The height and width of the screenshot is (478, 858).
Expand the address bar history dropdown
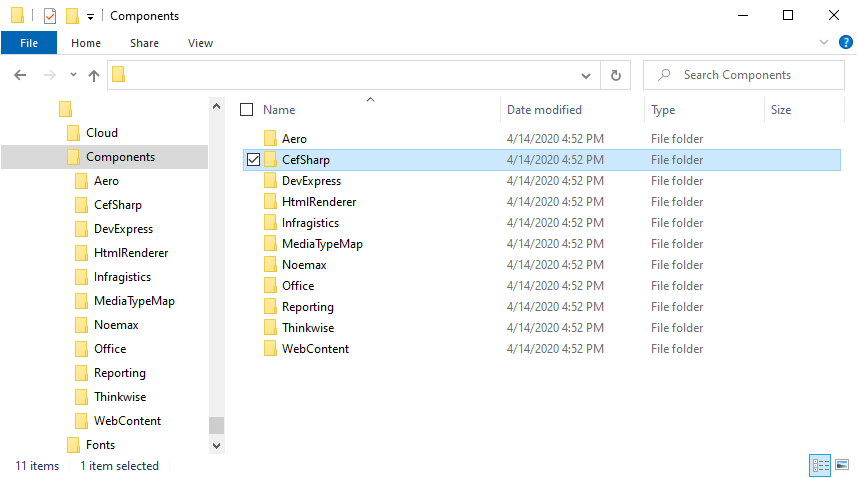coord(586,75)
